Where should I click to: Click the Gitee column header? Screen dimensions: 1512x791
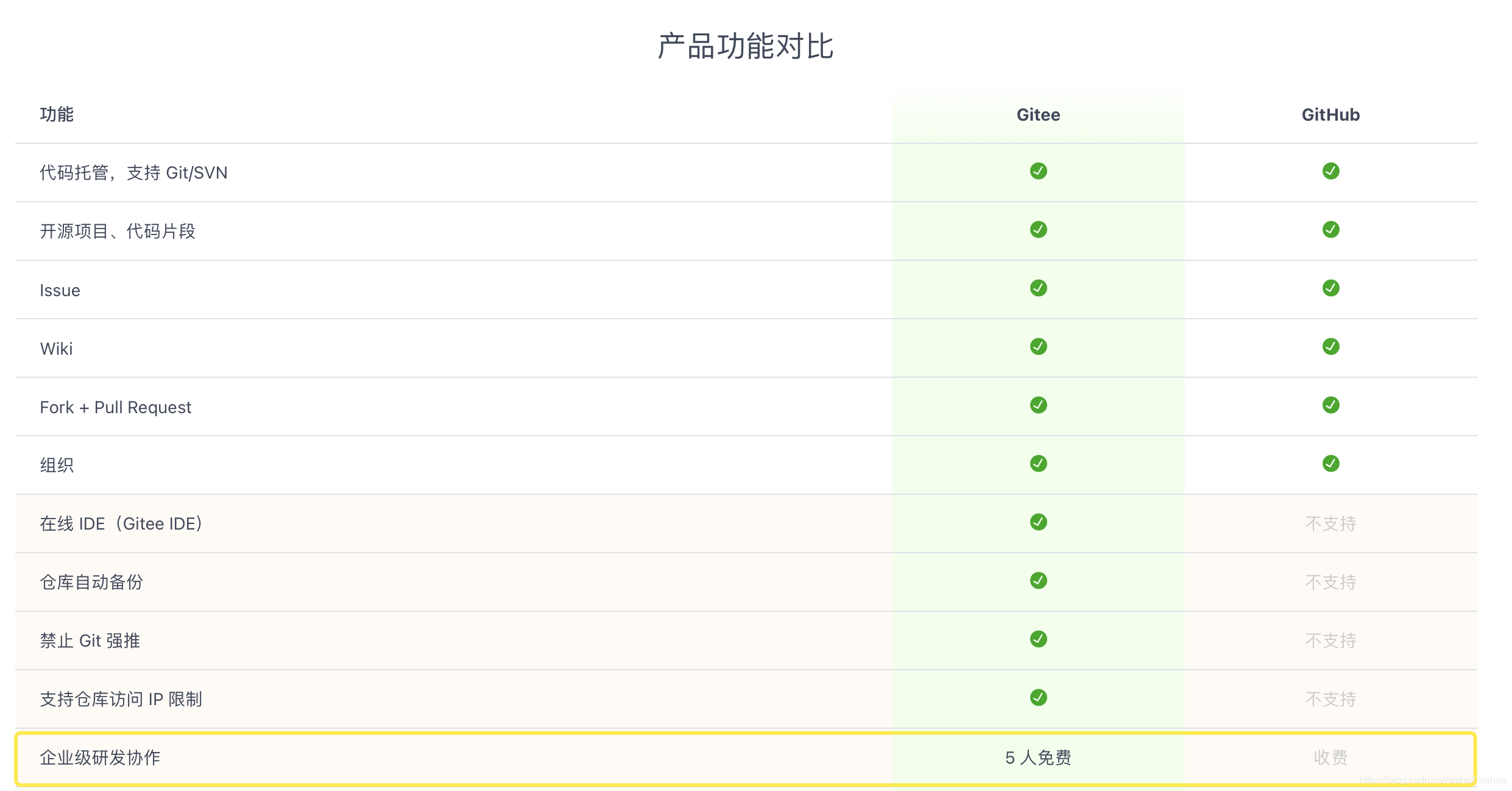pos(1038,115)
